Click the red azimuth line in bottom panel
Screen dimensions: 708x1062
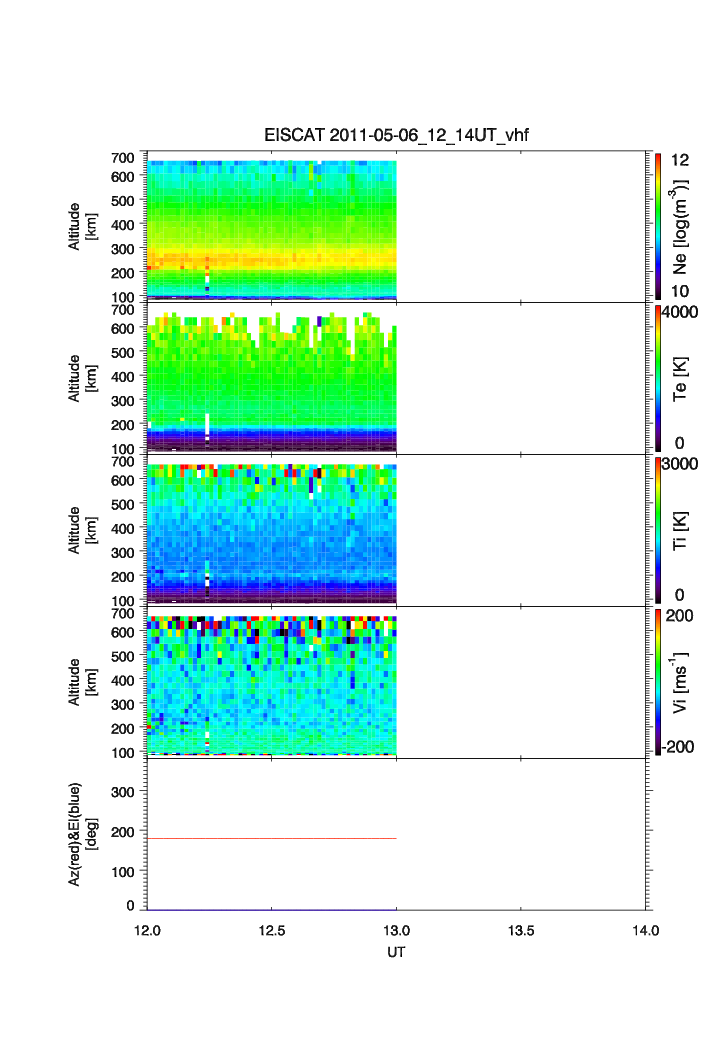click(272, 838)
